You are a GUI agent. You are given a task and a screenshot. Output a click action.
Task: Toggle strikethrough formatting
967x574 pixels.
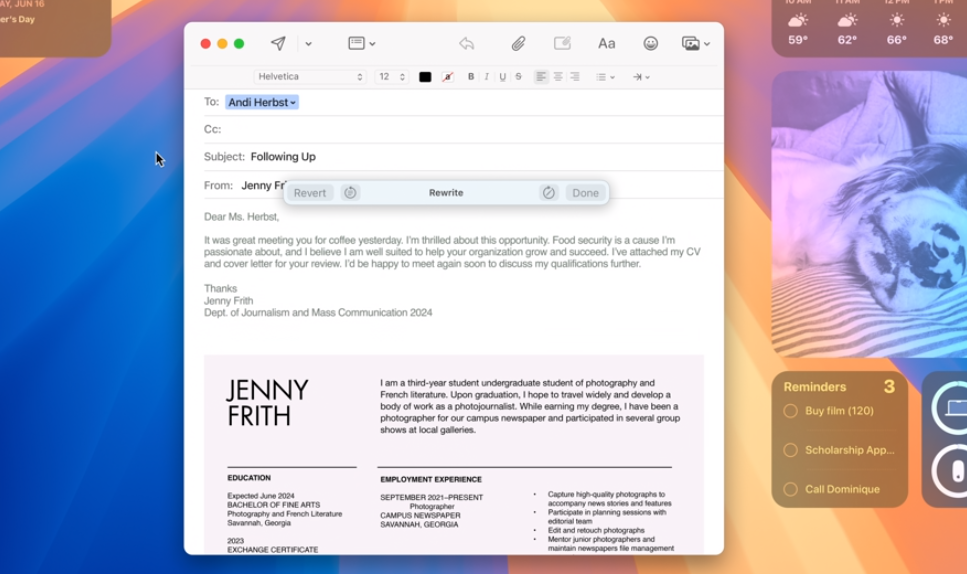click(x=518, y=76)
